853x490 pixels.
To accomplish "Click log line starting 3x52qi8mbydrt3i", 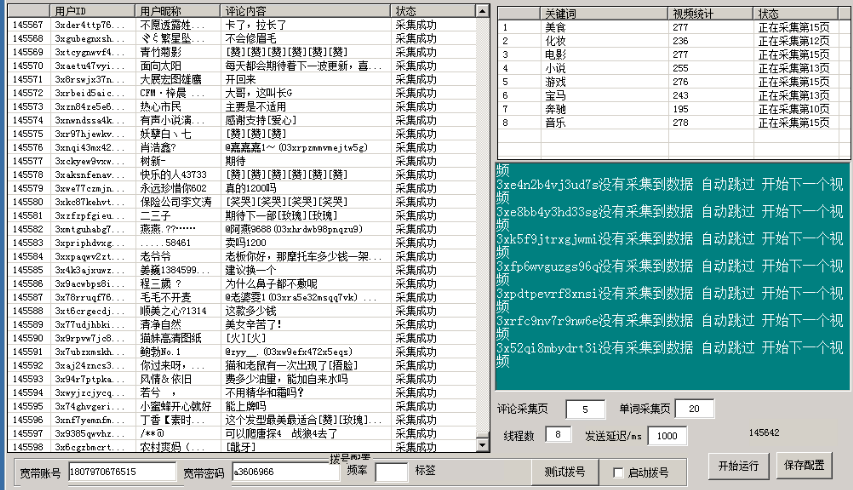I will point(670,348).
